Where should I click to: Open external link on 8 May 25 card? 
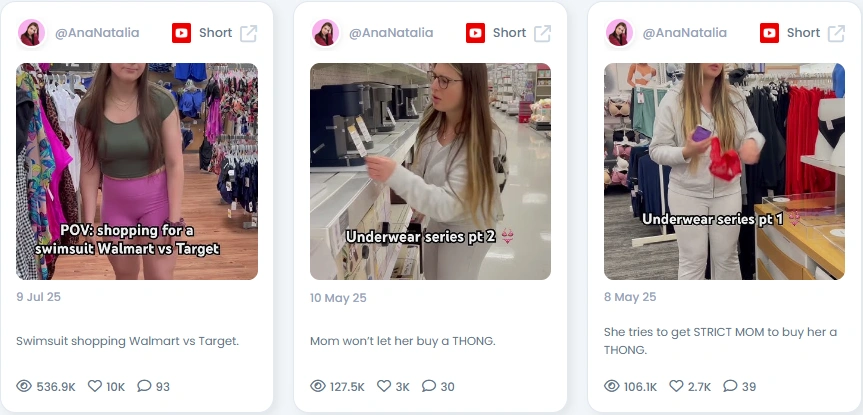pyautogui.click(x=836, y=33)
